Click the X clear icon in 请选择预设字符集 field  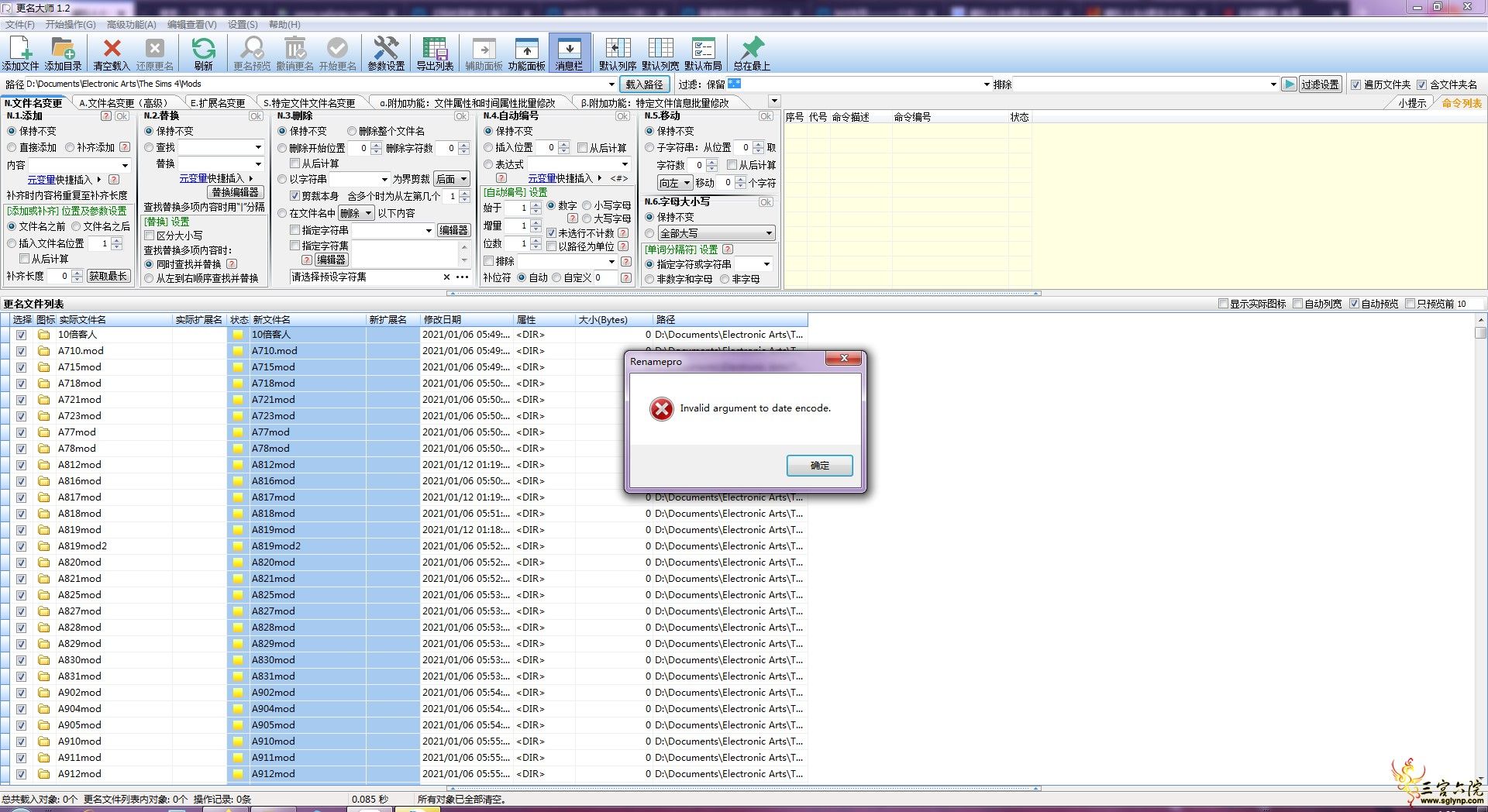click(446, 277)
